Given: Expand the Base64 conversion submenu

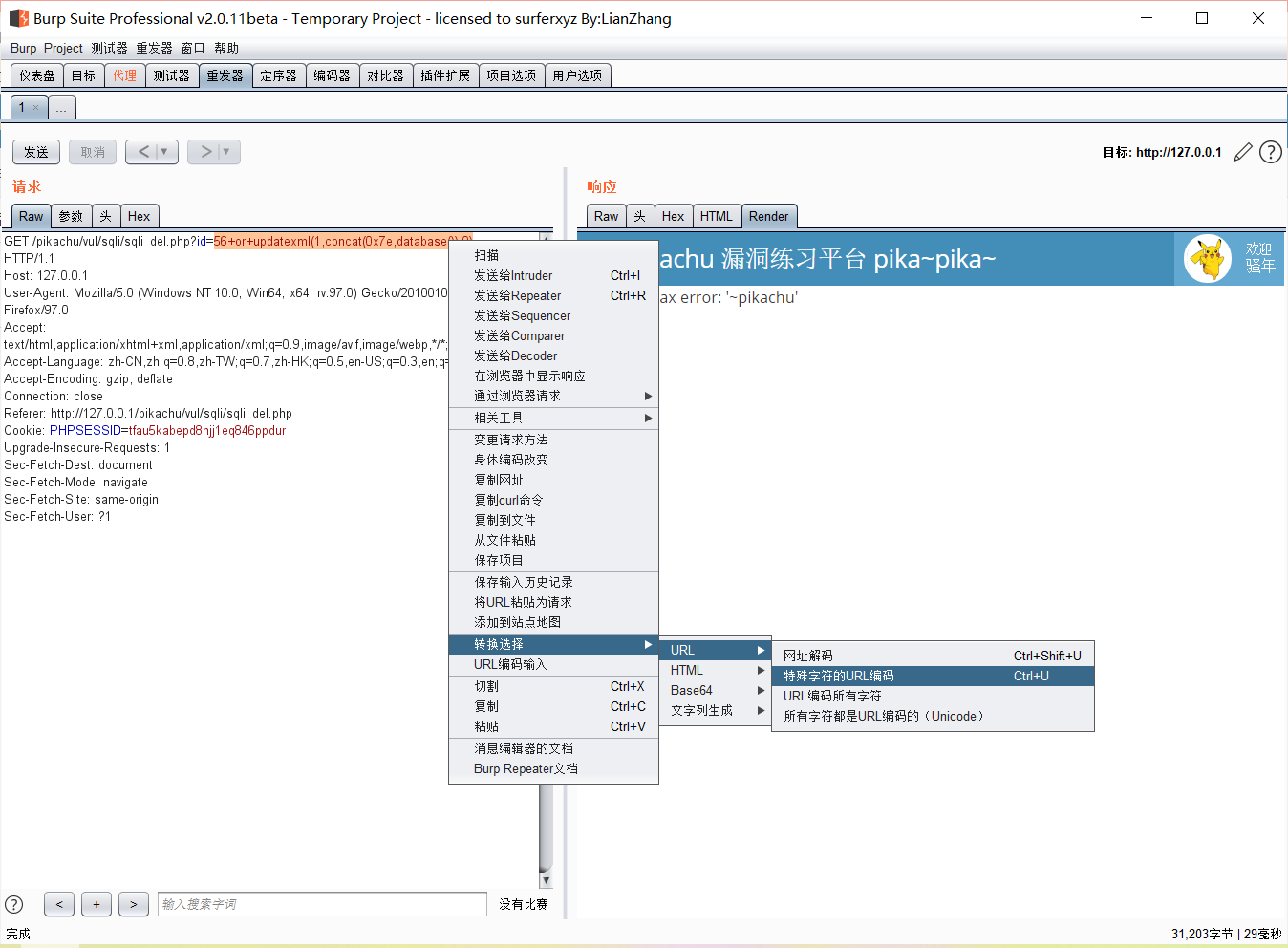Looking at the screenshot, I should coord(715,690).
